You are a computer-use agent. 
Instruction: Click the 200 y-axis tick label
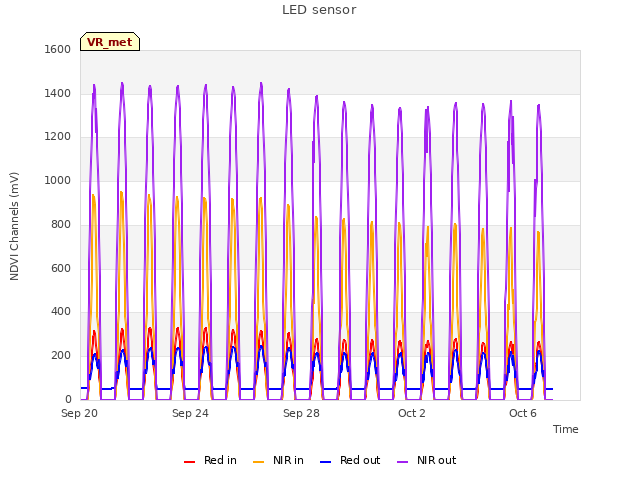(61, 356)
